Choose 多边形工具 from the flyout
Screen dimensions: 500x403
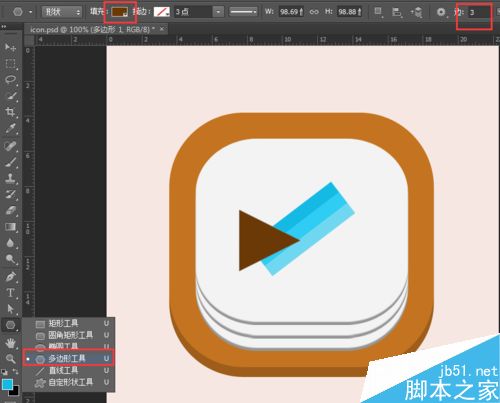click(69, 359)
